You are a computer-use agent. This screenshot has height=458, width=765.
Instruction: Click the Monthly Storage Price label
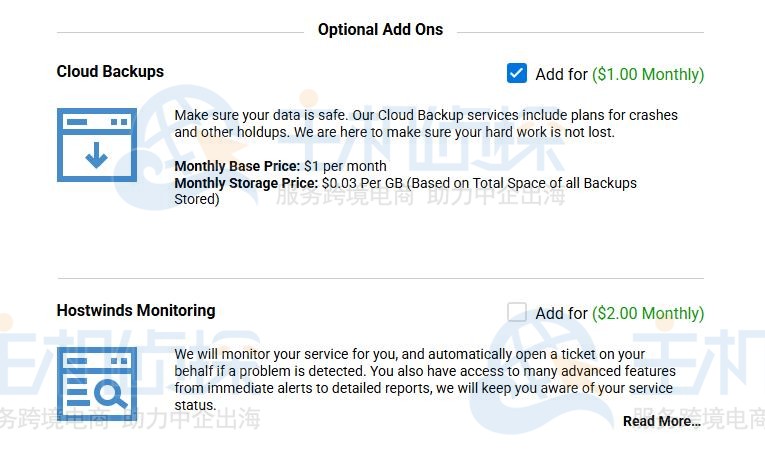tap(246, 183)
